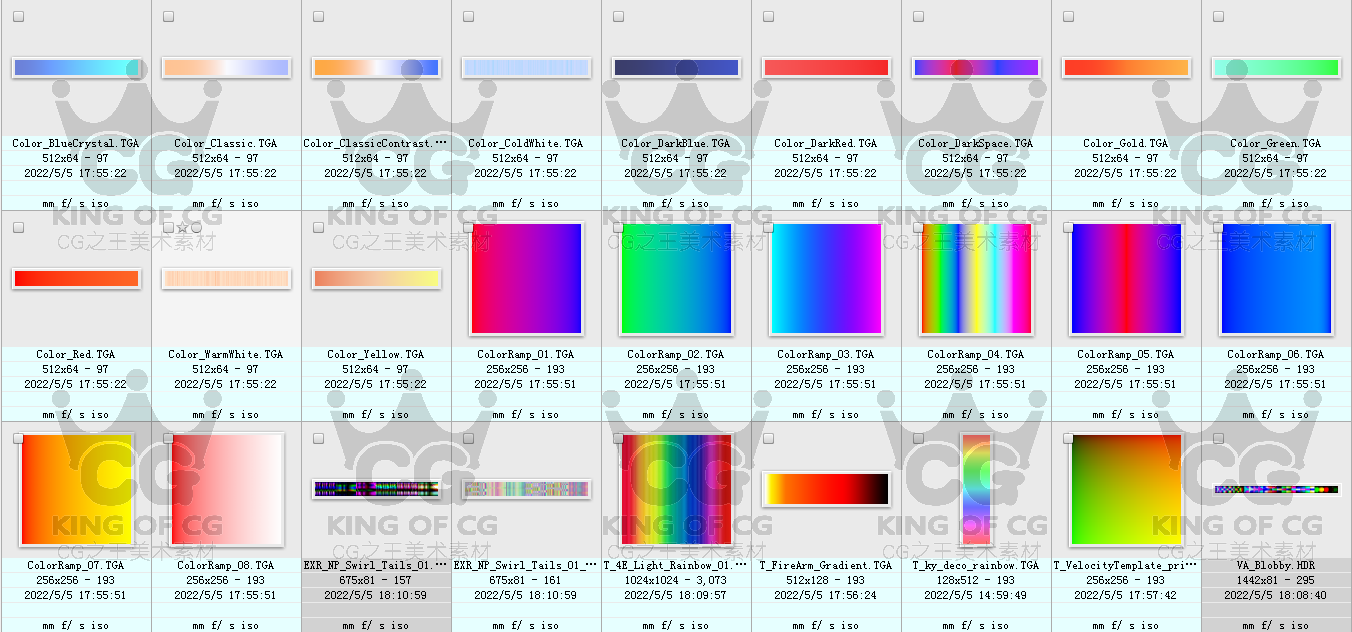Select the Color_Yellow.TGA thumbnail

pos(376,279)
